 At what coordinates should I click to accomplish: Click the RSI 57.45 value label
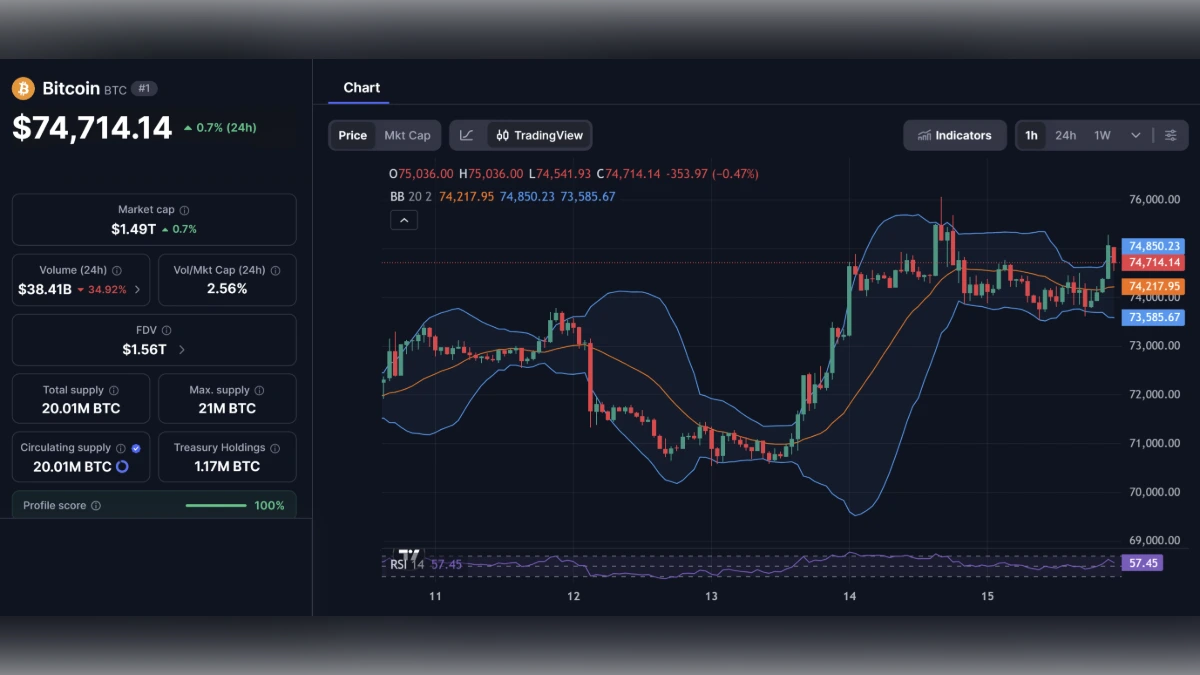click(x=1141, y=563)
